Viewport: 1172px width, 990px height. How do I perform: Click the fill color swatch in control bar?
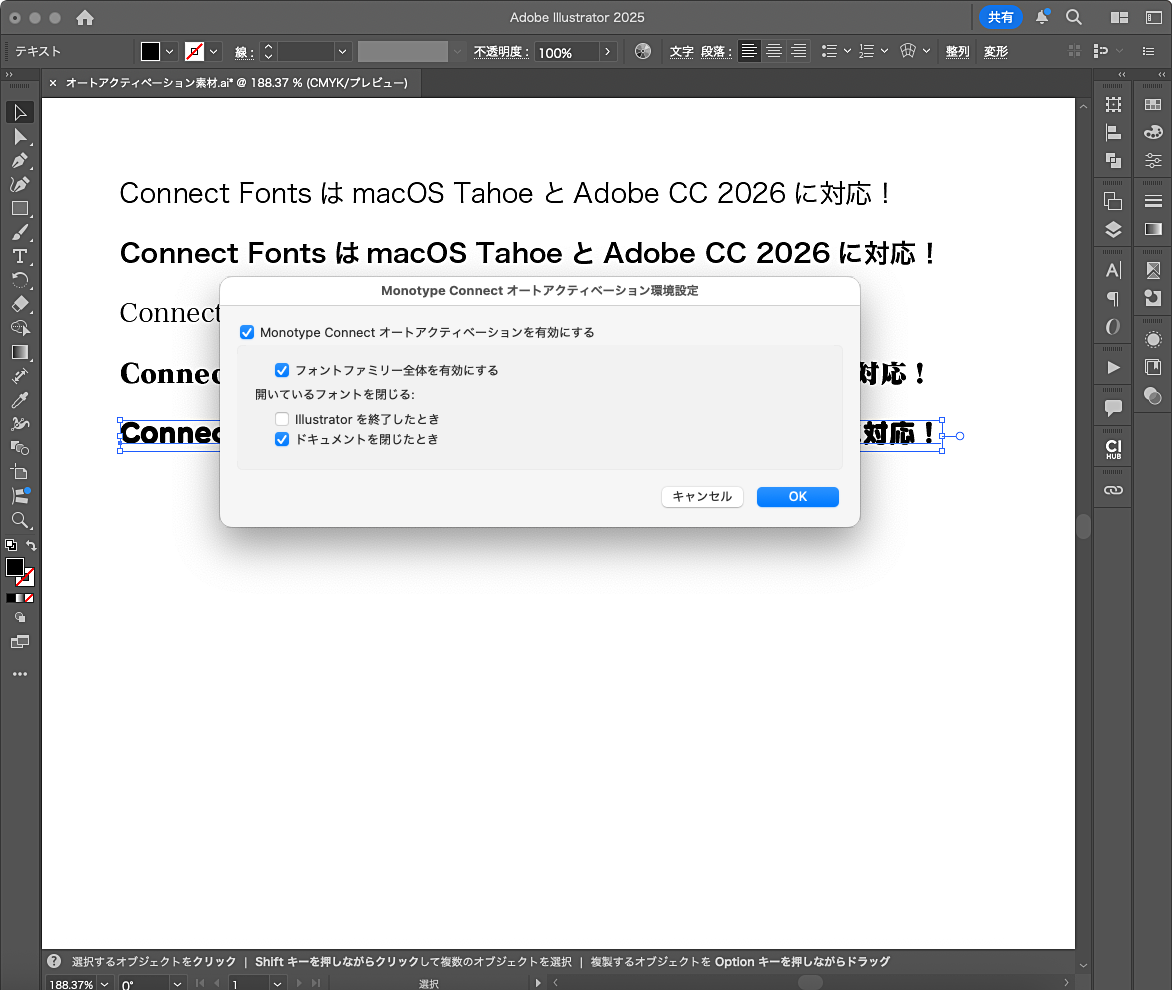click(150, 52)
